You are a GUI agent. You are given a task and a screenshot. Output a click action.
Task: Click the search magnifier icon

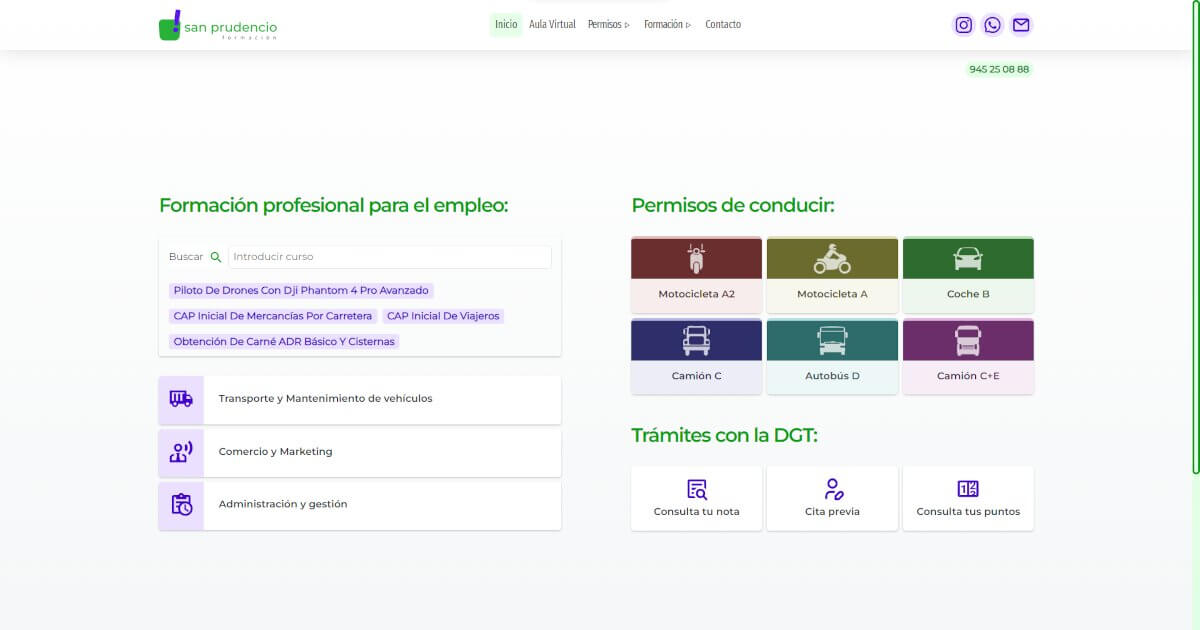(x=216, y=257)
